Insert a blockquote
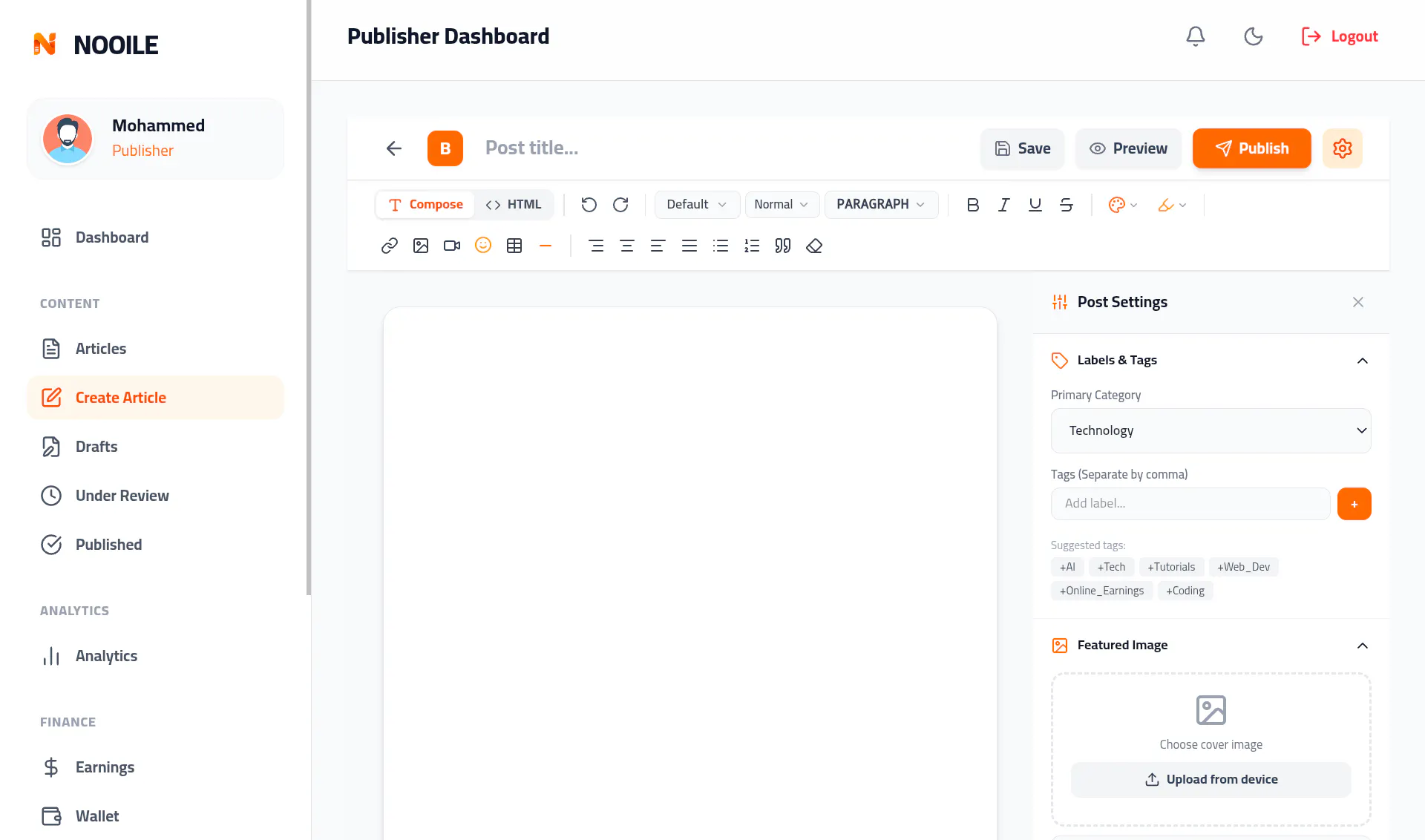Image resolution: width=1425 pixels, height=840 pixels. coord(783,246)
